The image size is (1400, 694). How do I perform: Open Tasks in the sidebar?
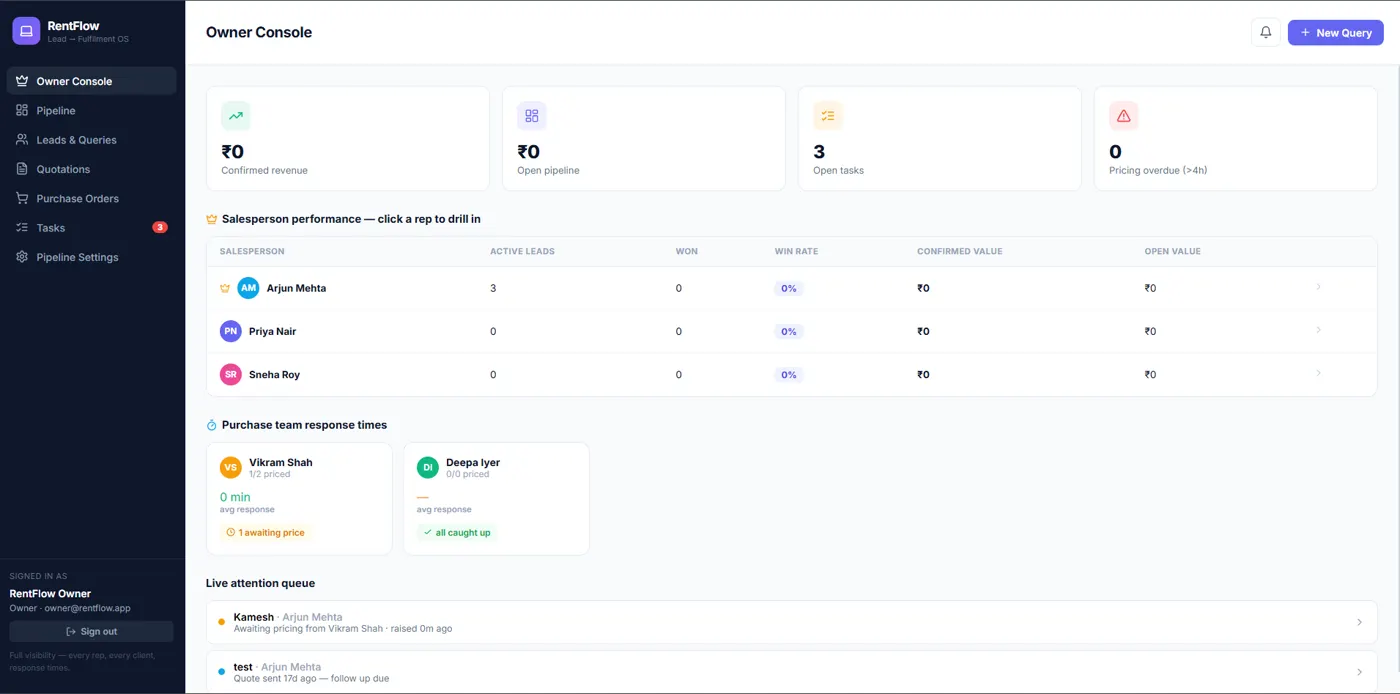pyautogui.click(x=91, y=228)
